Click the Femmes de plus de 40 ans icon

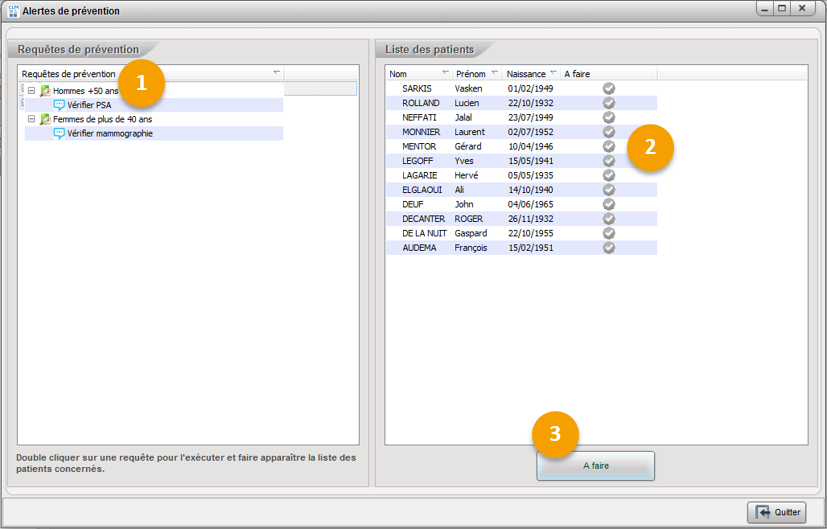coord(45,119)
